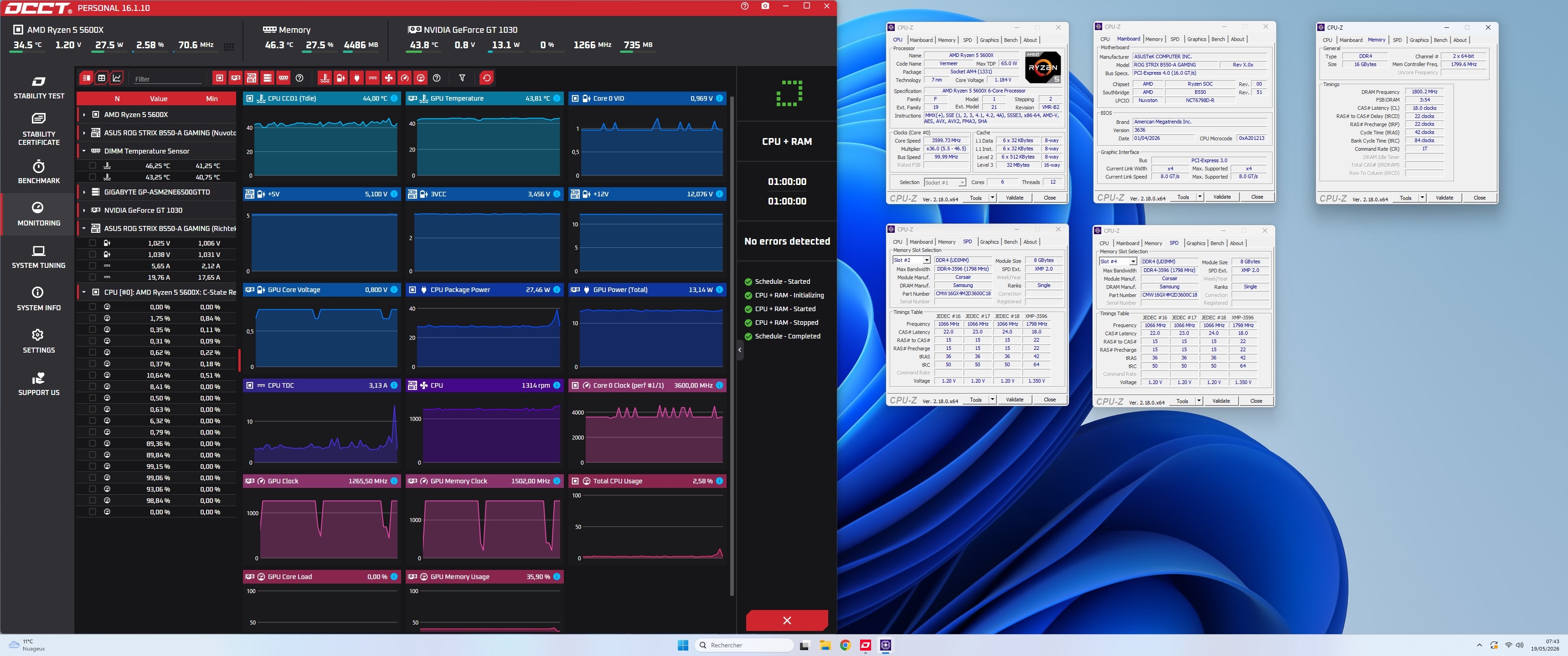Expand the AMD Ryzen 5 5600X sensor group
The height and width of the screenshot is (656, 1568).
(84, 114)
